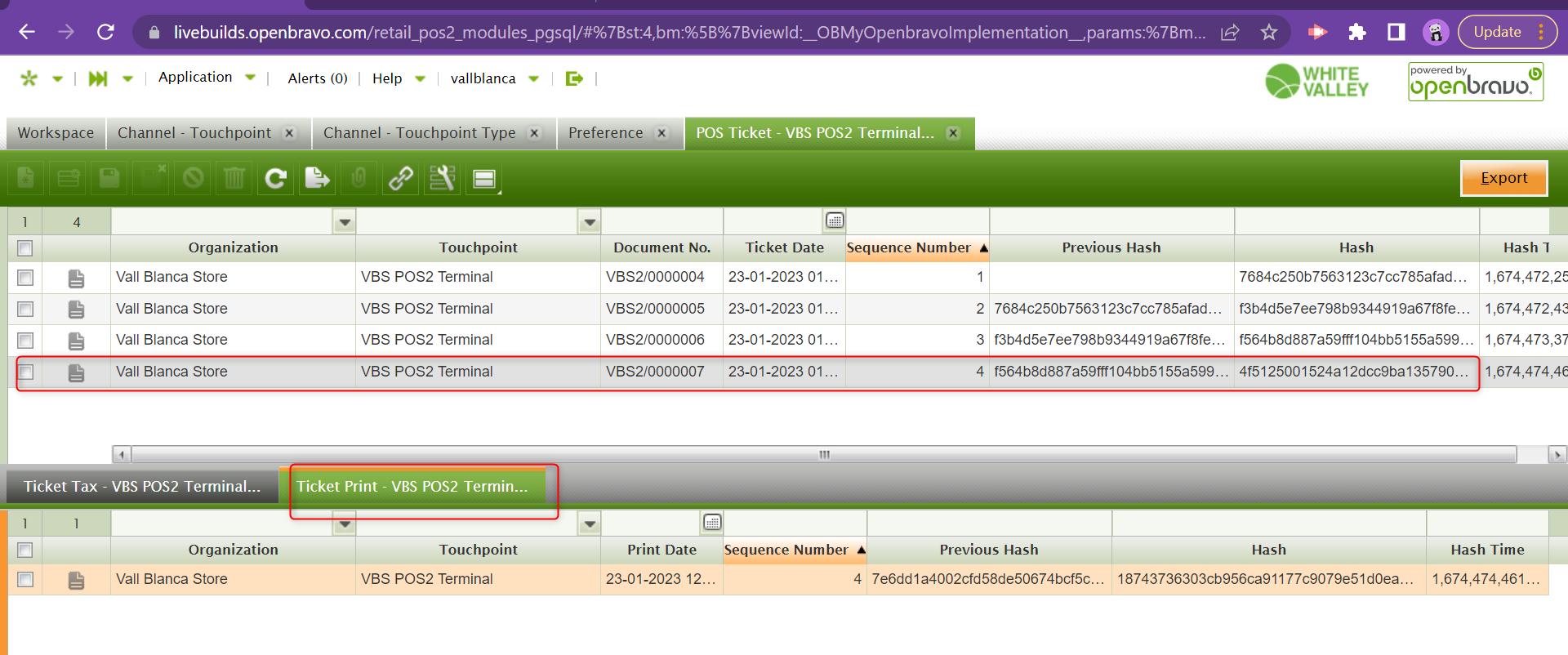Click the horizontal scrollbar left arrow

click(x=121, y=454)
